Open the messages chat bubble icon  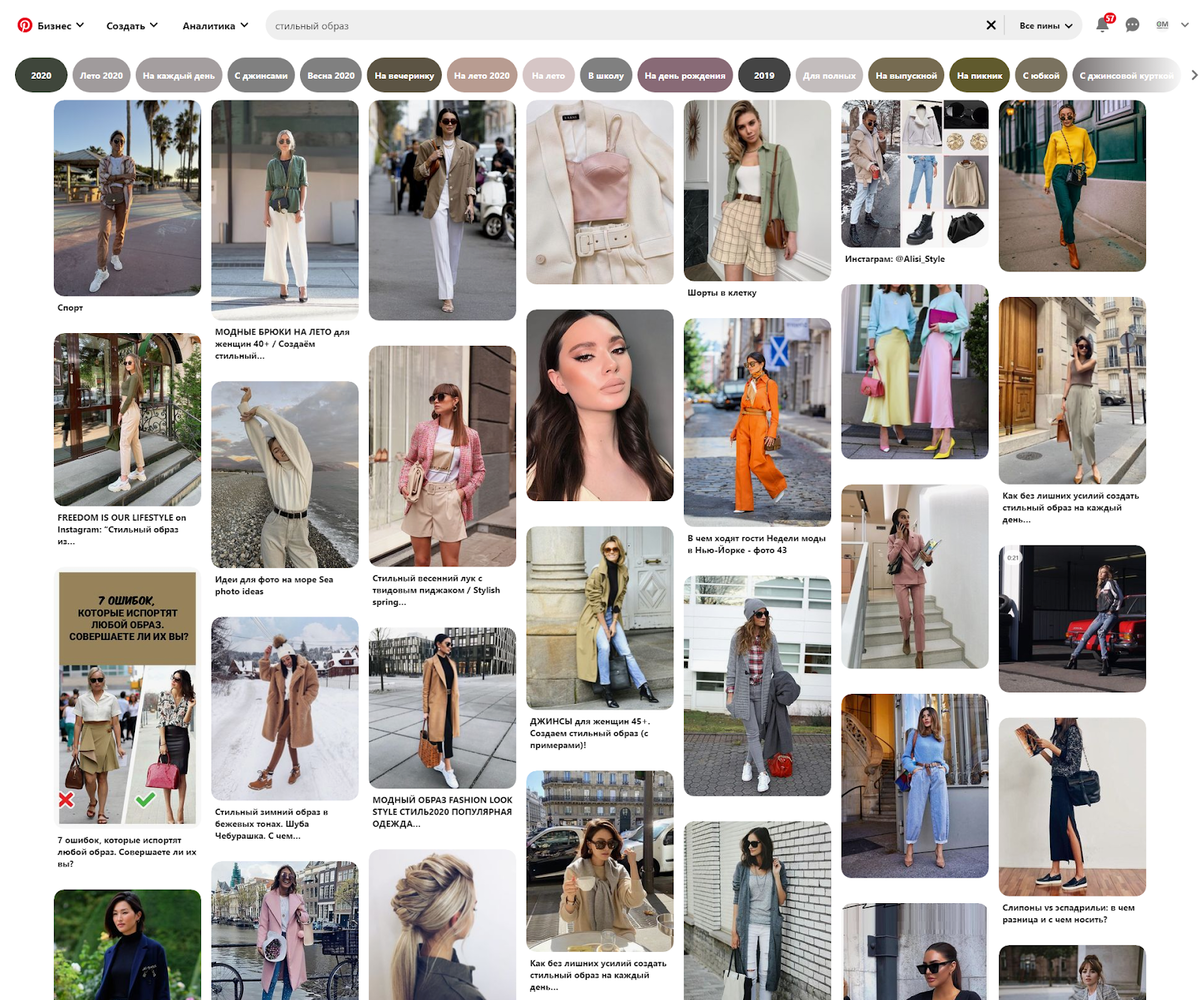[1132, 25]
